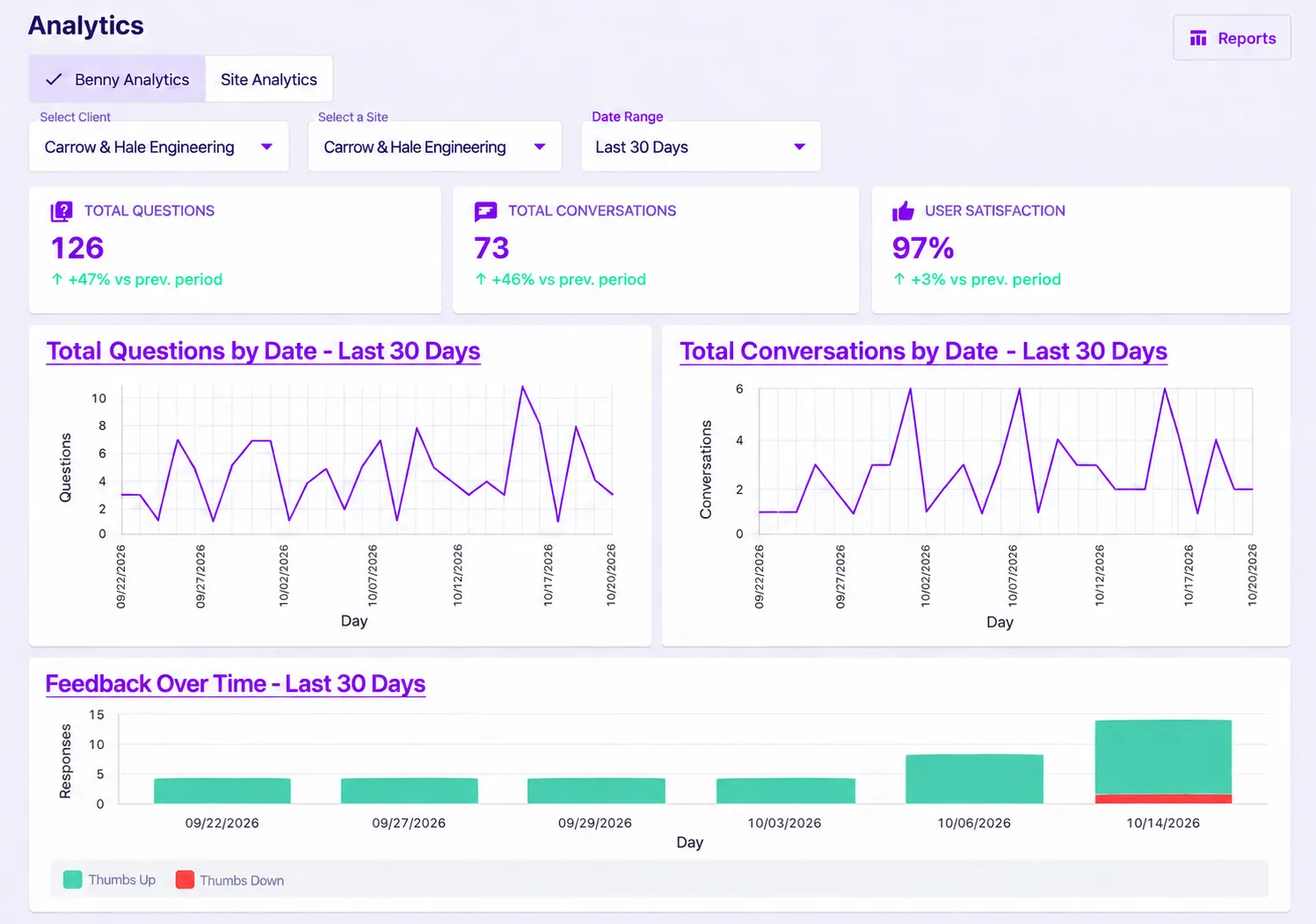Click up arrow beside +3% change
The image size is (1316, 924).
(x=899, y=280)
